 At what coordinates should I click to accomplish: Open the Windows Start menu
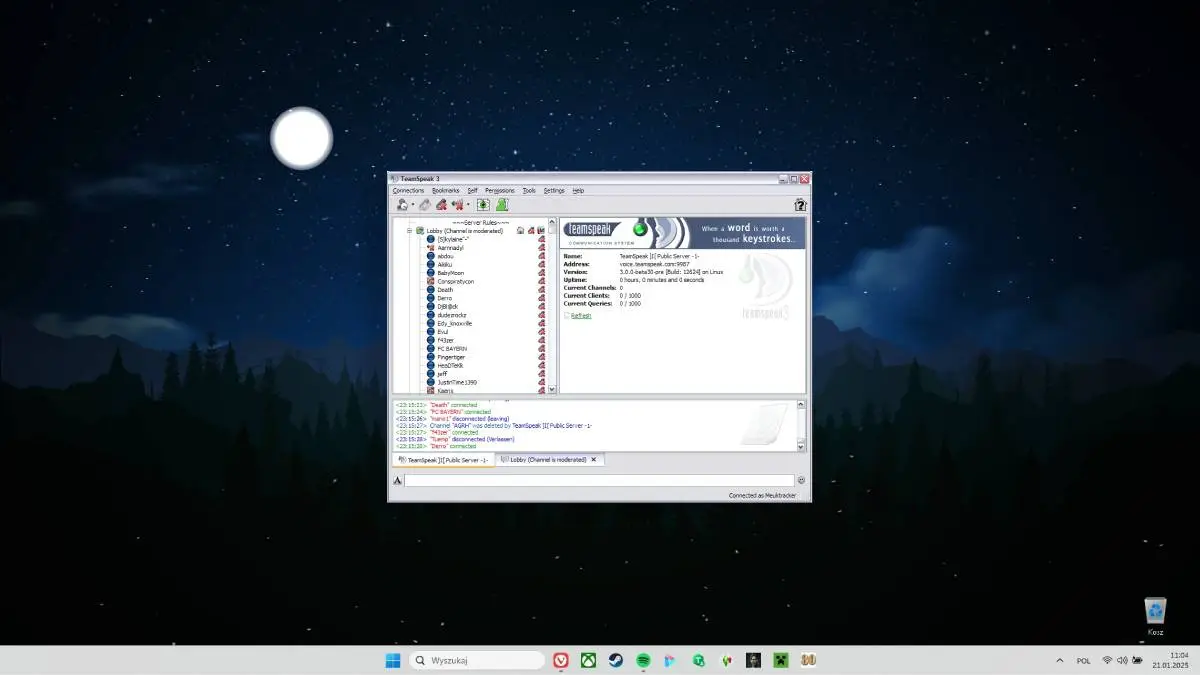click(x=391, y=660)
